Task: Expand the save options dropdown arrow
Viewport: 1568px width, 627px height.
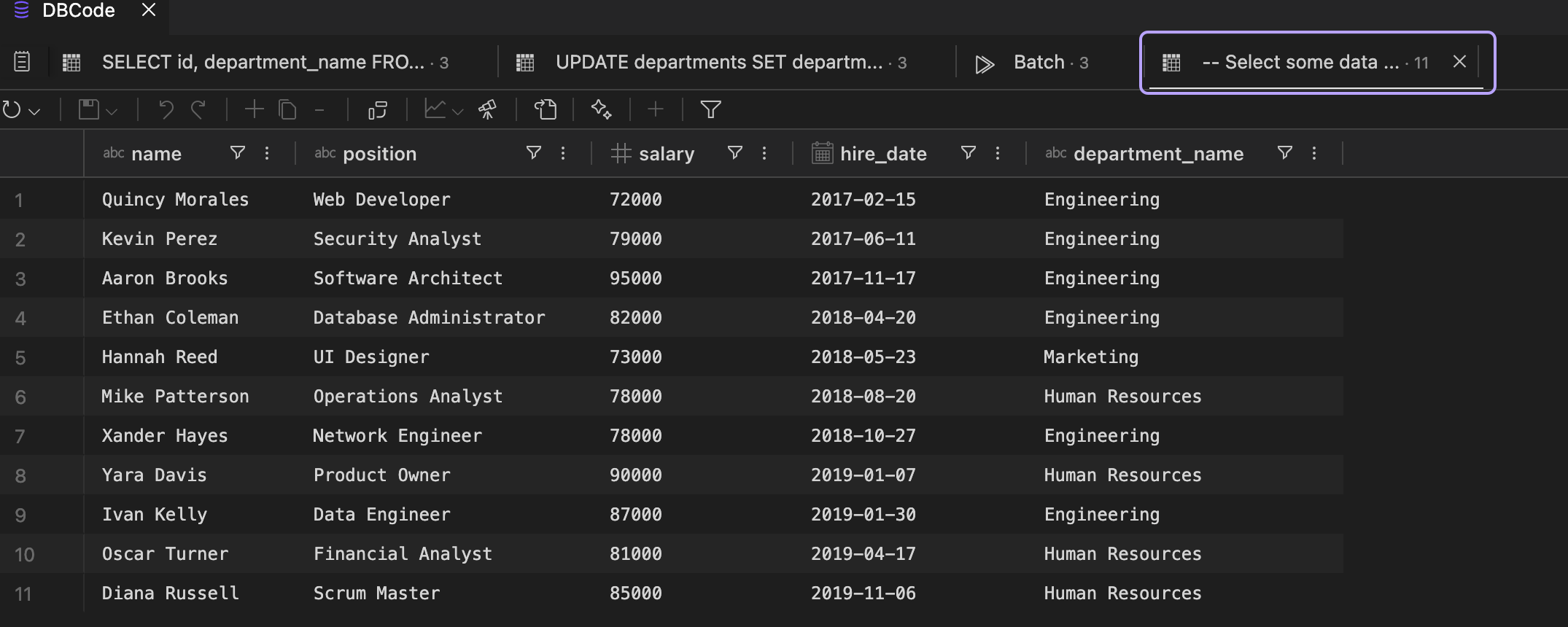Action: [112, 112]
